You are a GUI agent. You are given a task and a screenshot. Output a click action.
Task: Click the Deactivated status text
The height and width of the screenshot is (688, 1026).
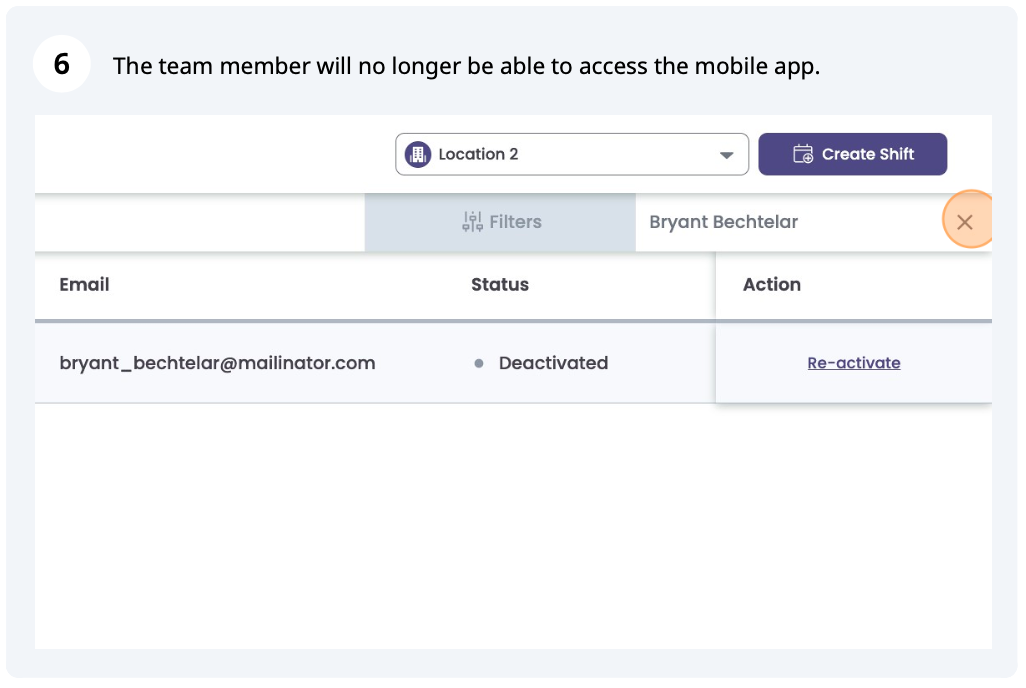click(x=553, y=363)
